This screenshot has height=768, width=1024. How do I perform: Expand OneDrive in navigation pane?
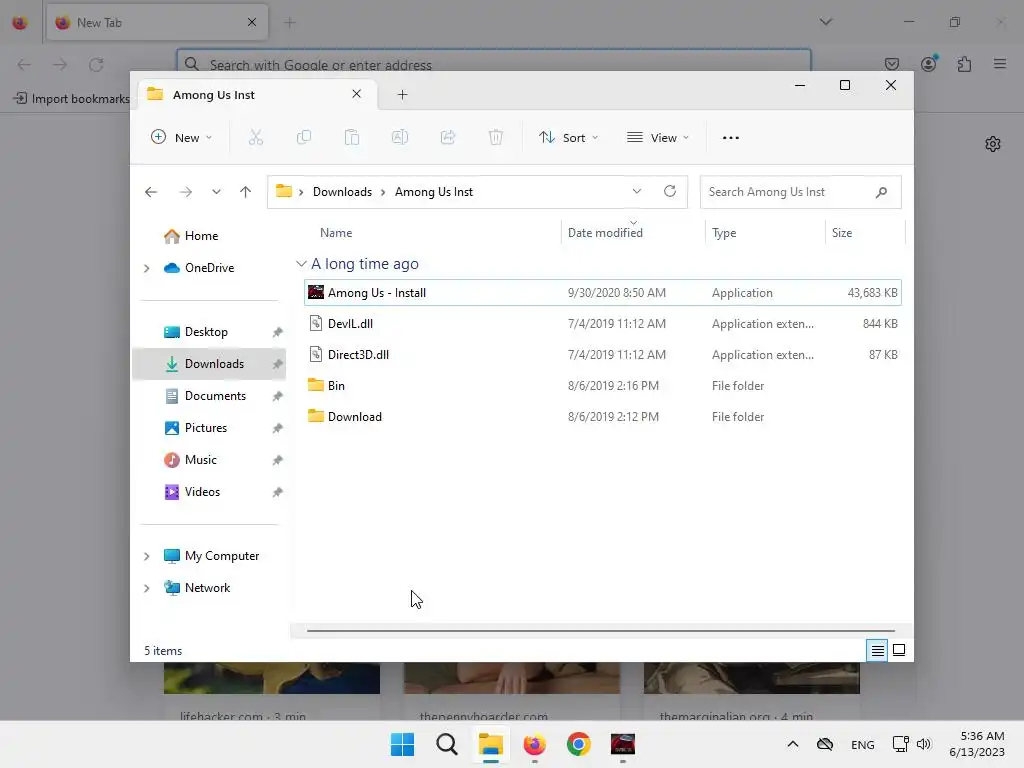[x=147, y=268]
